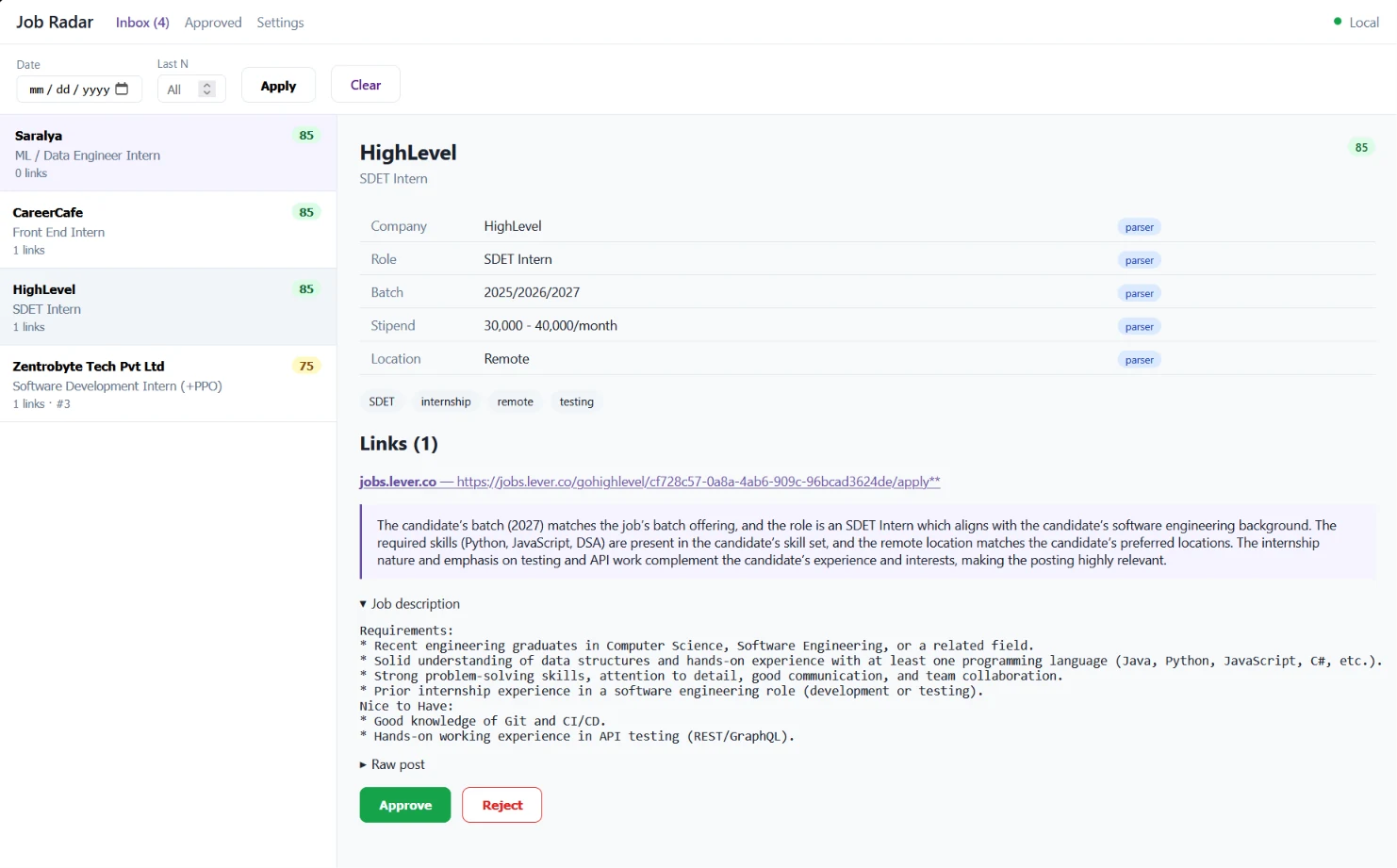Click the Apply filter button
Screen dimensions: 1397x868
tap(278, 85)
